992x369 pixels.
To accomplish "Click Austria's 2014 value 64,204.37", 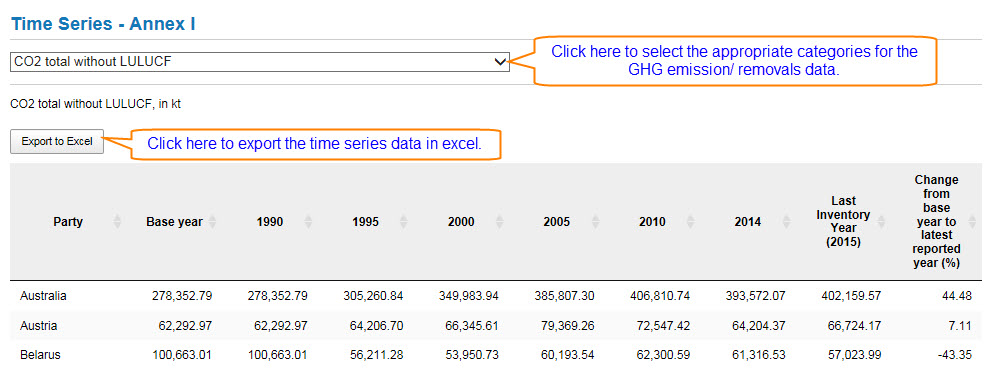I will [759, 326].
